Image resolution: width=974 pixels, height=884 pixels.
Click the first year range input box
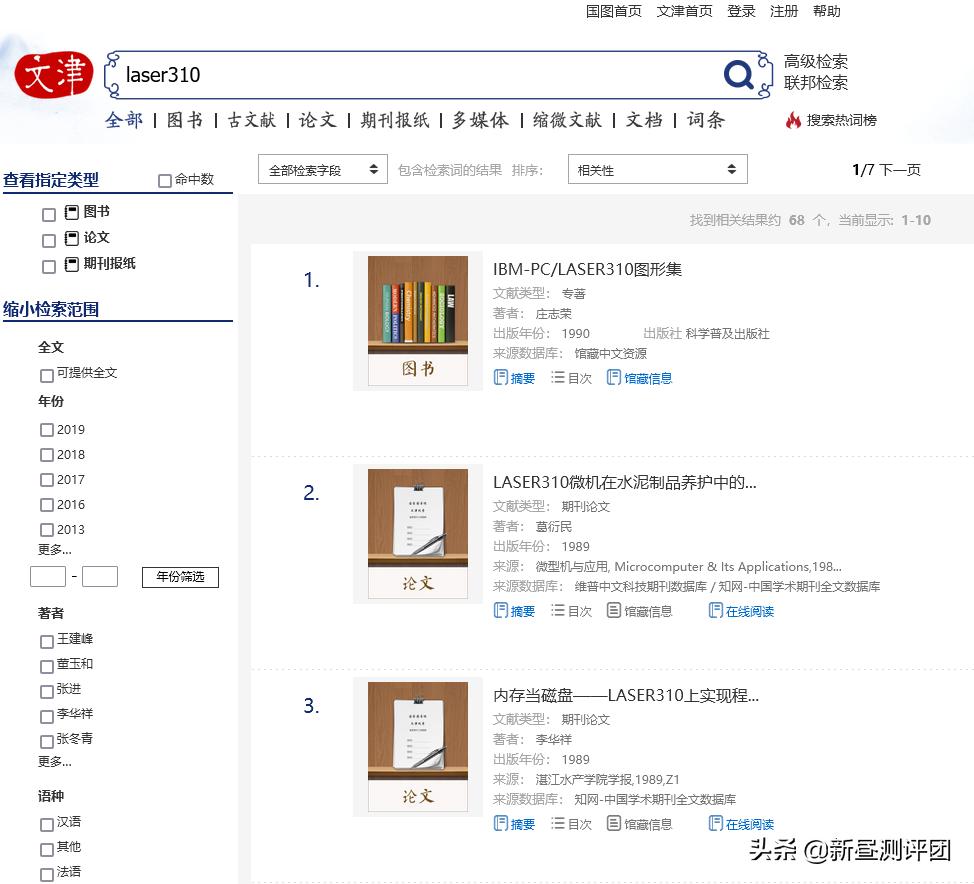[47, 577]
